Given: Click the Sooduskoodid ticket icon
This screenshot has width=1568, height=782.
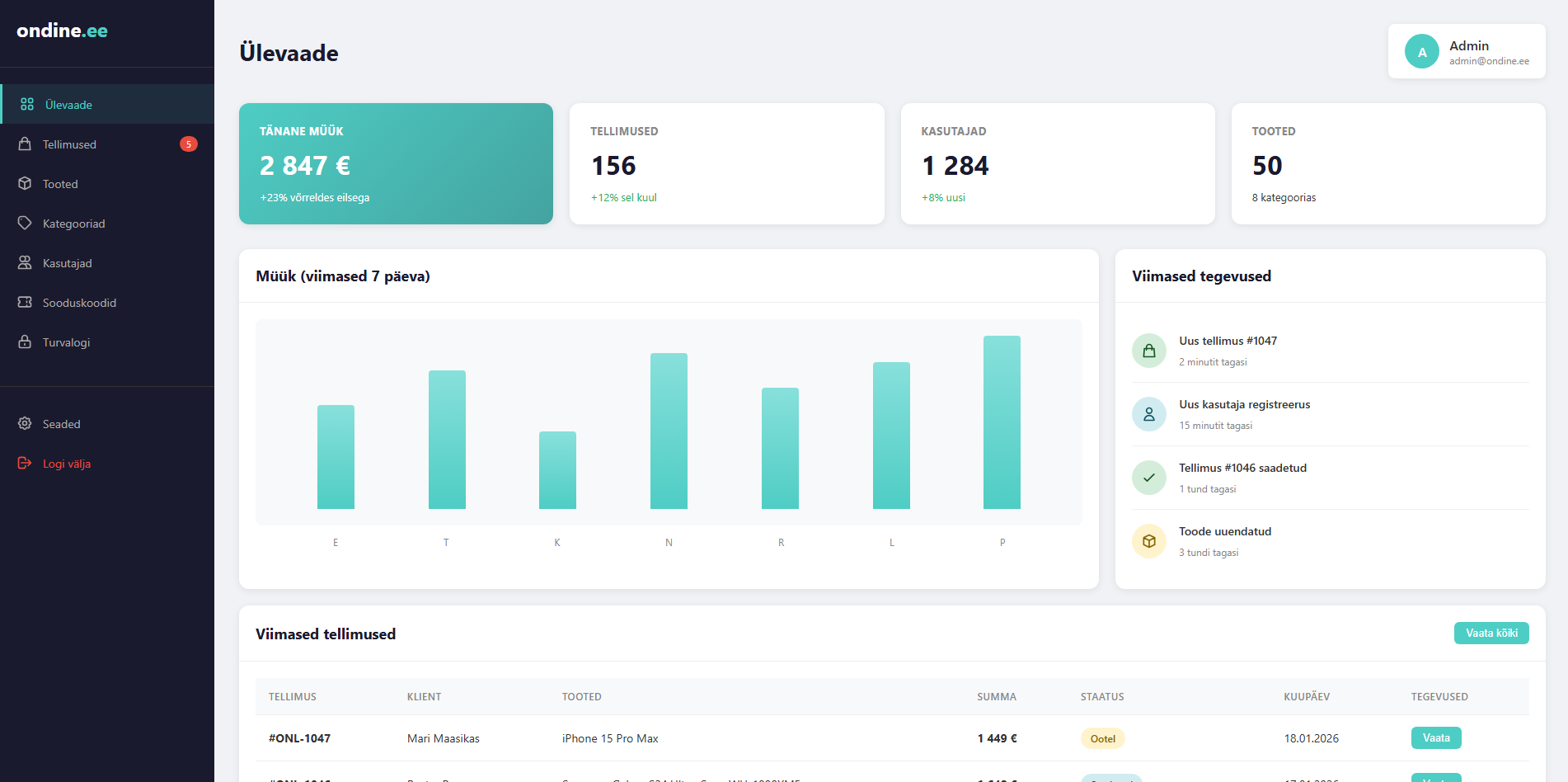Looking at the screenshot, I should (25, 303).
